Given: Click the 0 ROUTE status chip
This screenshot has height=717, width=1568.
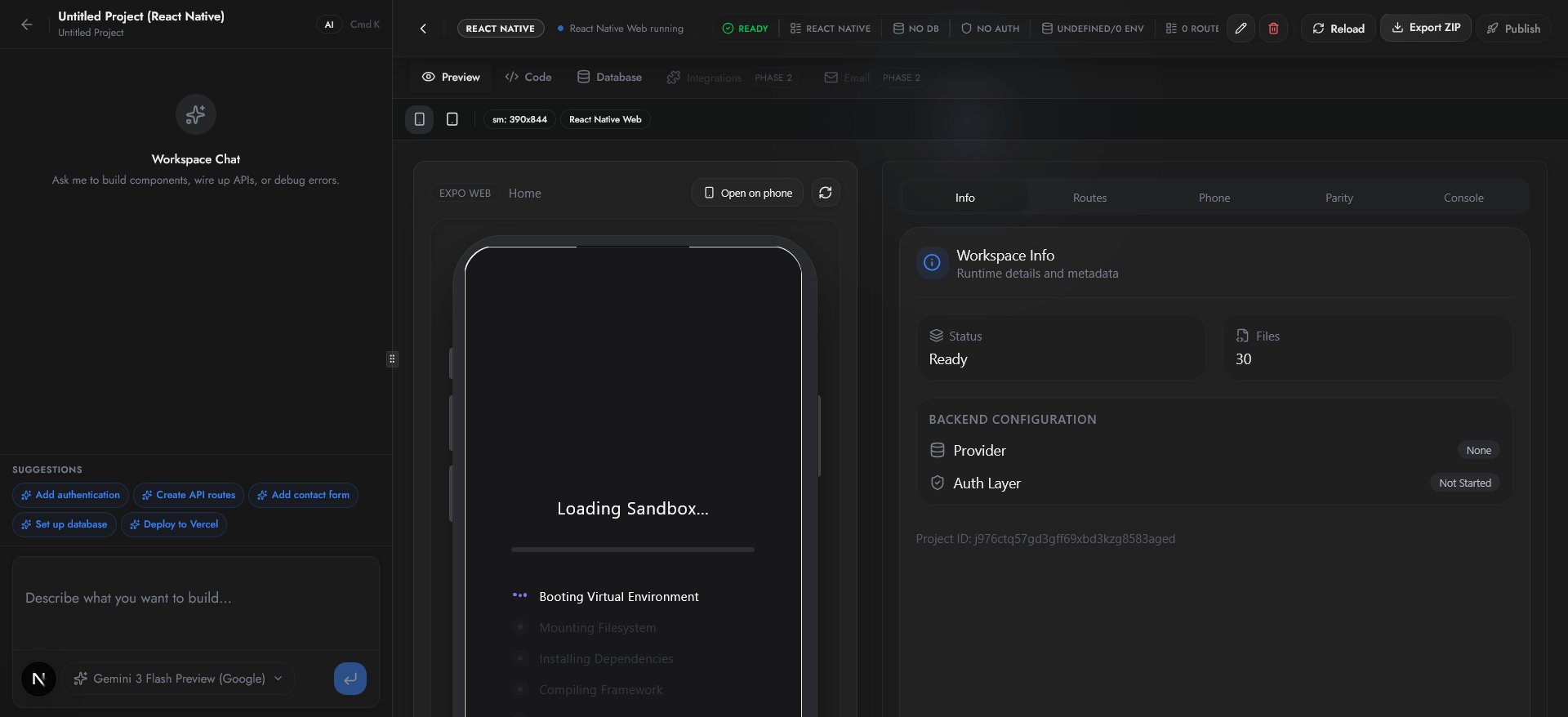Looking at the screenshot, I should 1192,29.
